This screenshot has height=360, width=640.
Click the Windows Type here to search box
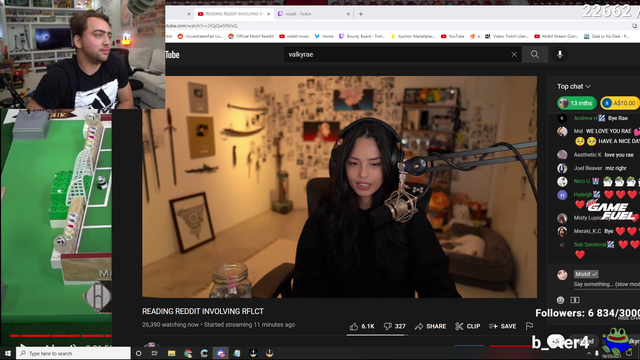pos(73,353)
